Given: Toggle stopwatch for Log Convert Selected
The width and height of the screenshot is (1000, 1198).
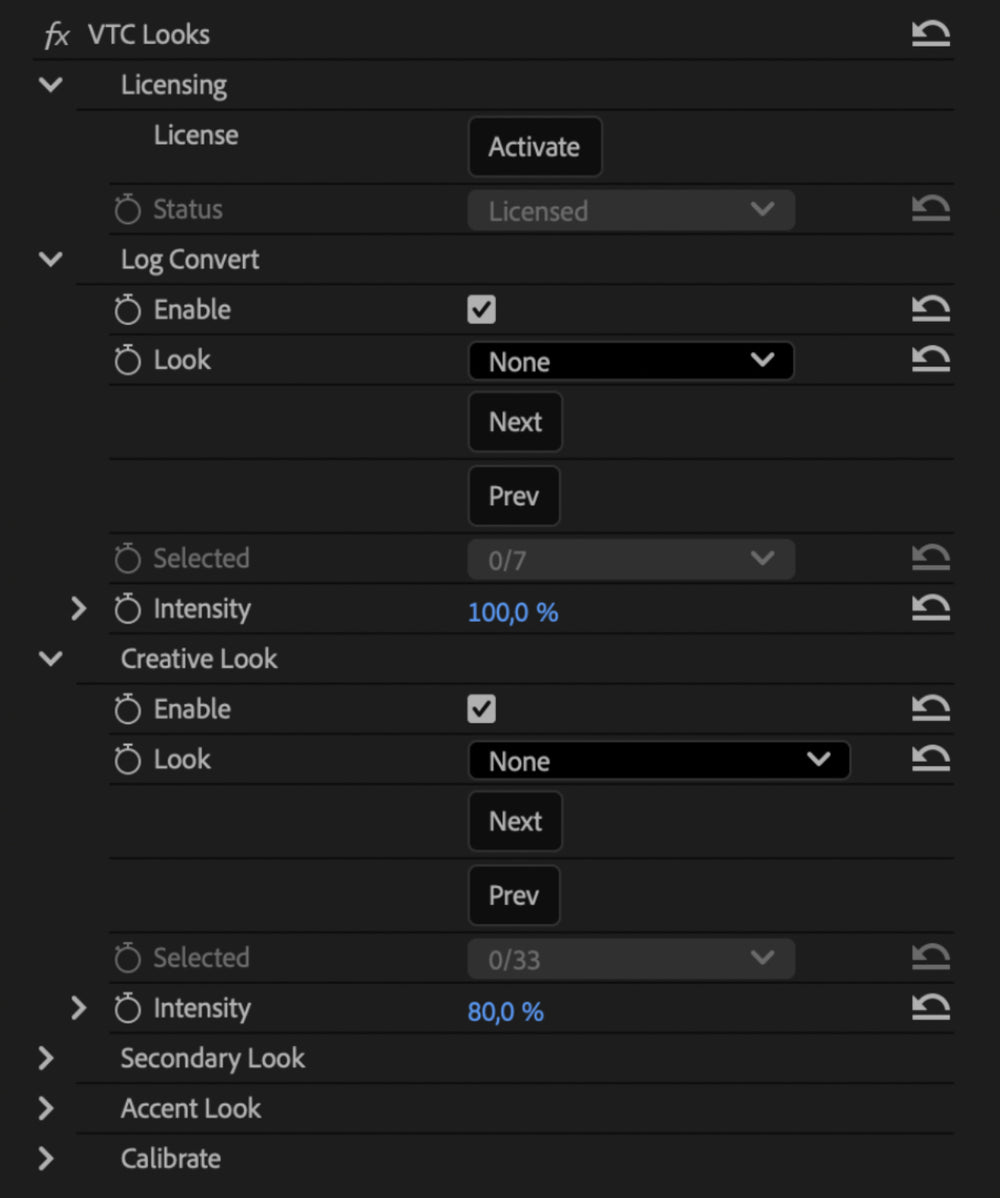Looking at the screenshot, I should tap(128, 558).
